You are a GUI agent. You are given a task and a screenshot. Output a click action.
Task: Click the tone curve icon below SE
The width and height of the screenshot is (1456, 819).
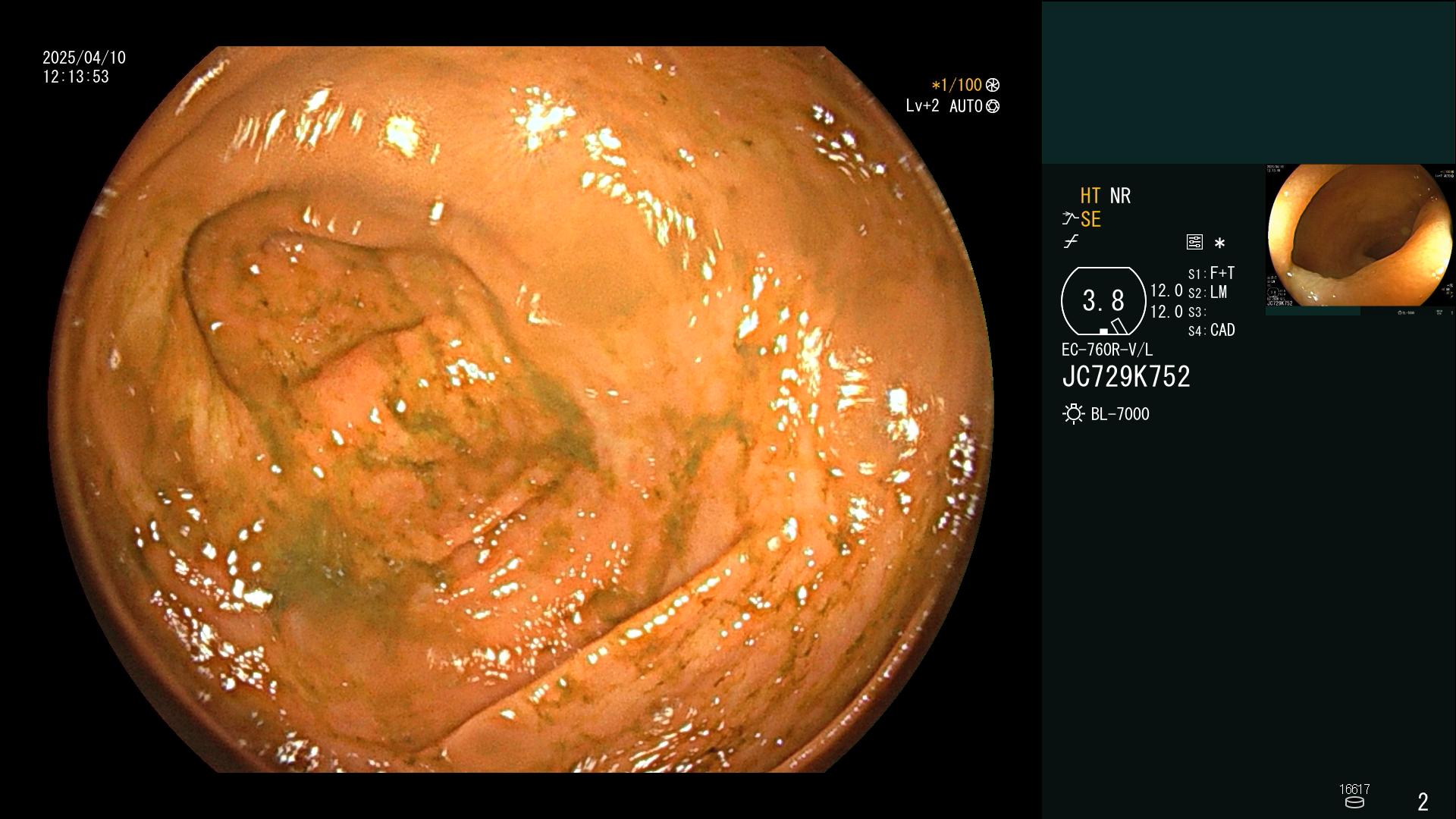pos(1071,242)
